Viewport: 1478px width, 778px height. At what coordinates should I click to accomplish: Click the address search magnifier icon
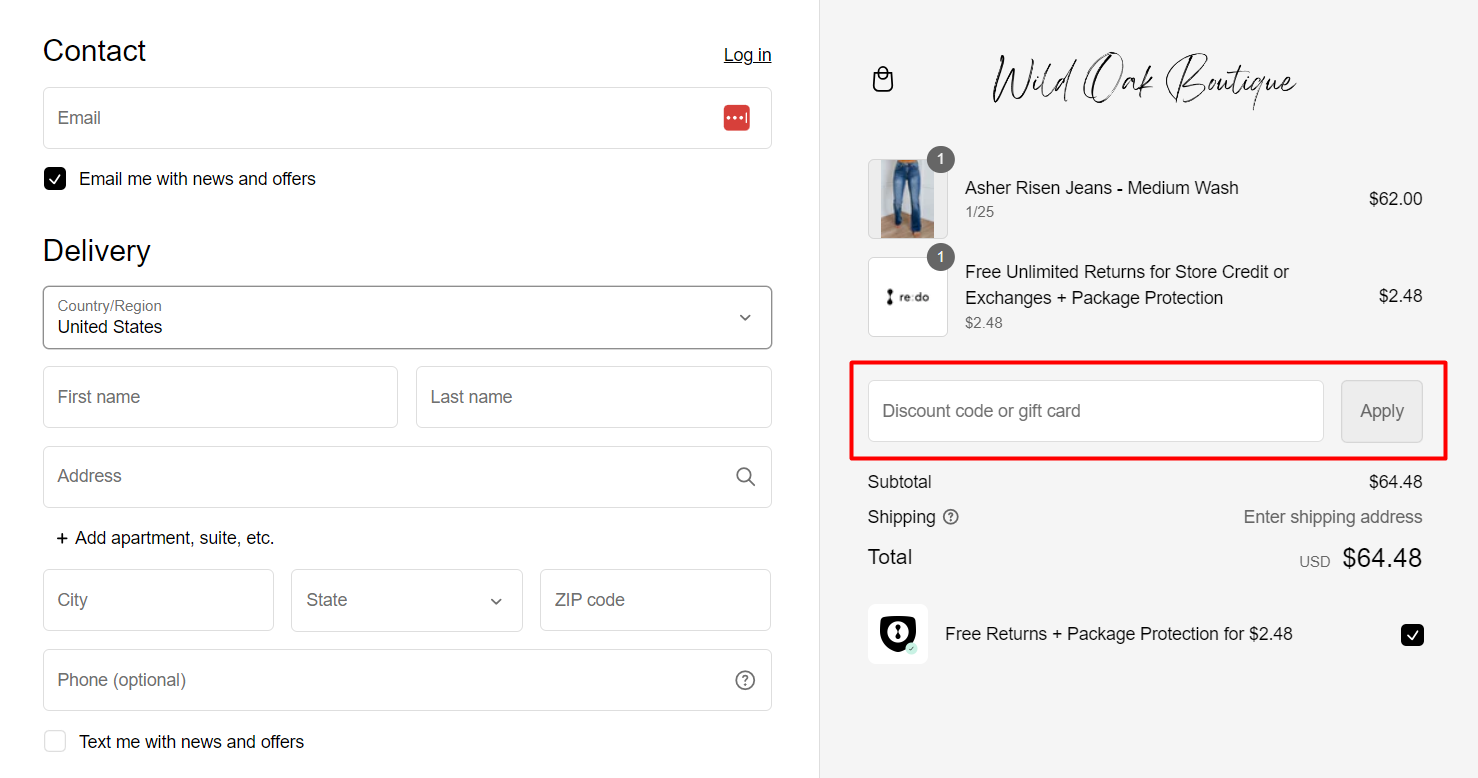(x=745, y=477)
